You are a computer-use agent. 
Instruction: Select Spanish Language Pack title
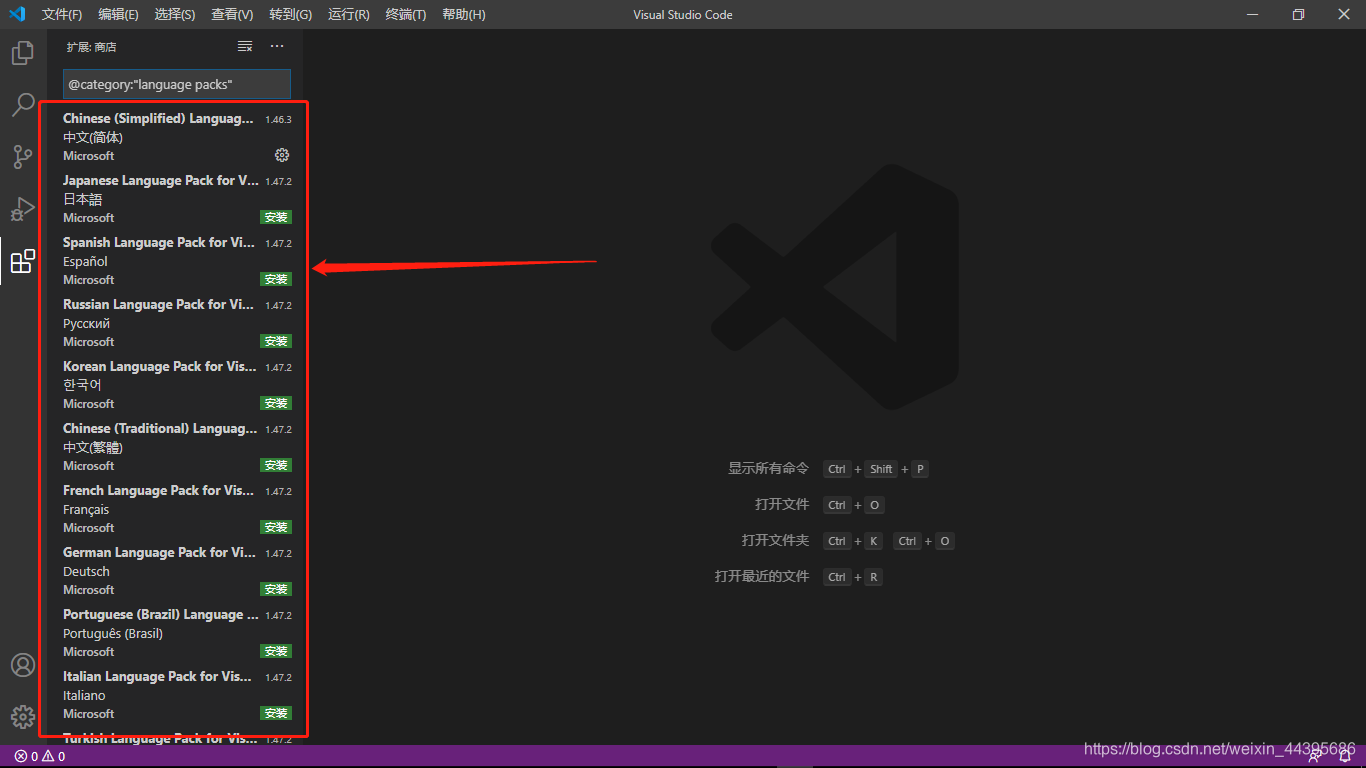pyautogui.click(x=159, y=243)
